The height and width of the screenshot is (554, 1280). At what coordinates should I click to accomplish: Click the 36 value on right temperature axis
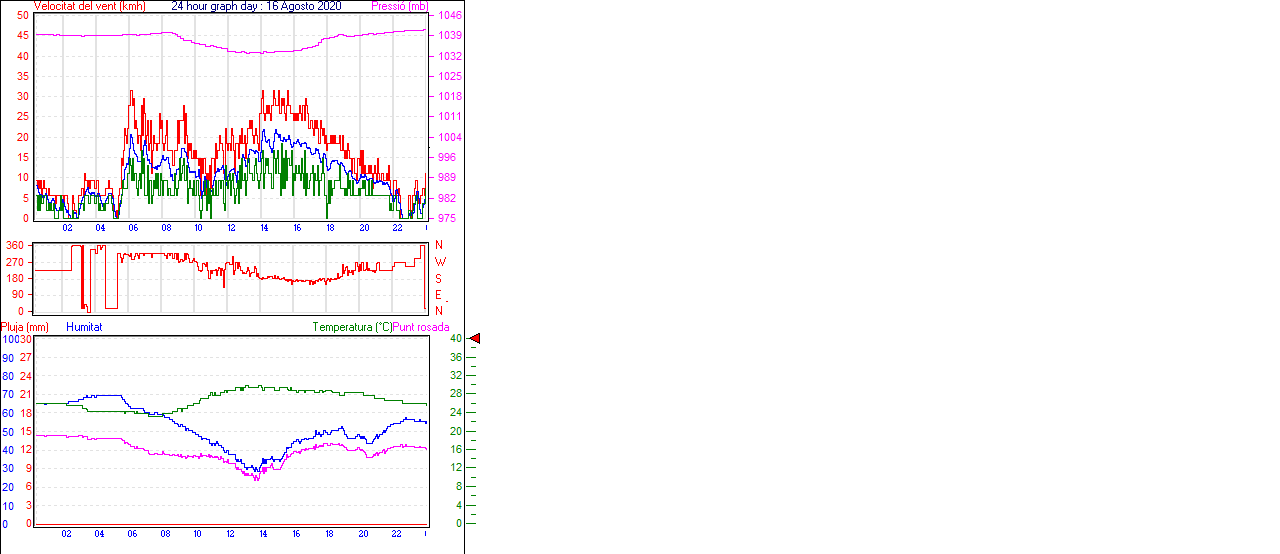(x=455, y=357)
